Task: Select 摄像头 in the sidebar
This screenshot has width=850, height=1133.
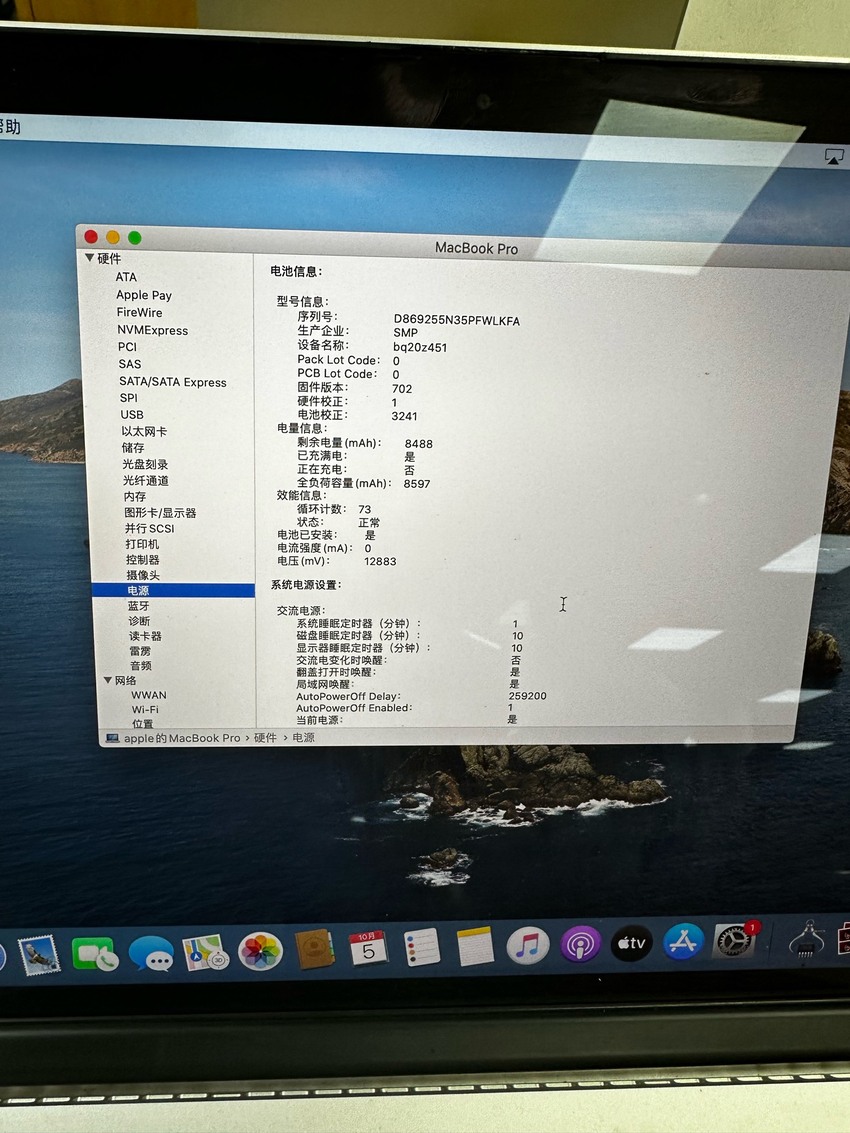Action: [x=143, y=575]
